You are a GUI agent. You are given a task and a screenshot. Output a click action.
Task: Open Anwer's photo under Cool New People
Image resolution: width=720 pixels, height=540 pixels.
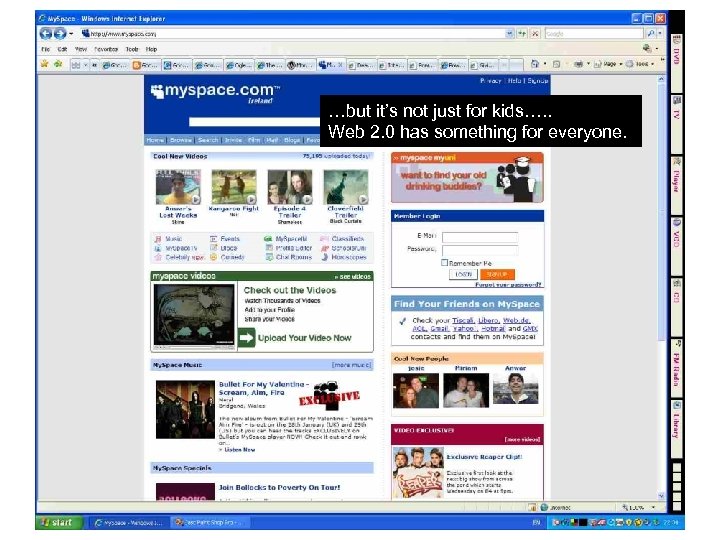515,388
